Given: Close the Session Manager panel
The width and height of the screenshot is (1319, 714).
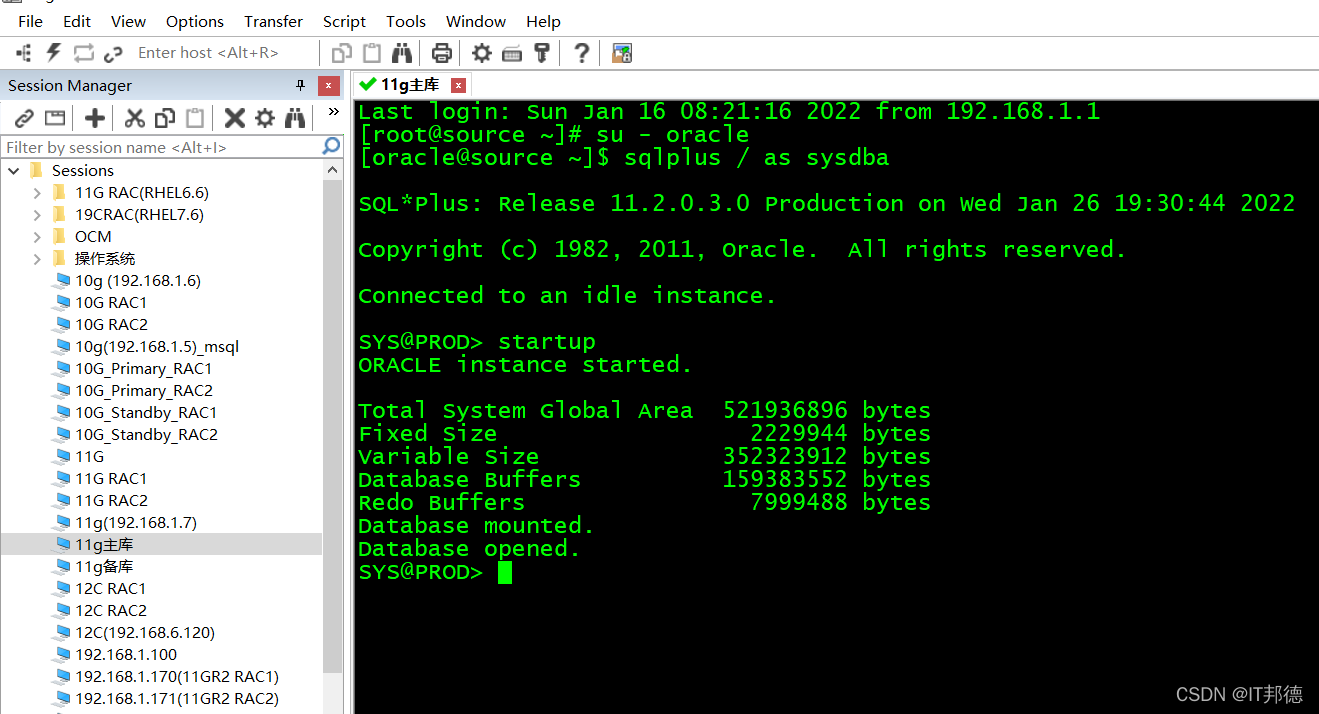Looking at the screenshot, I should point(329,86).
